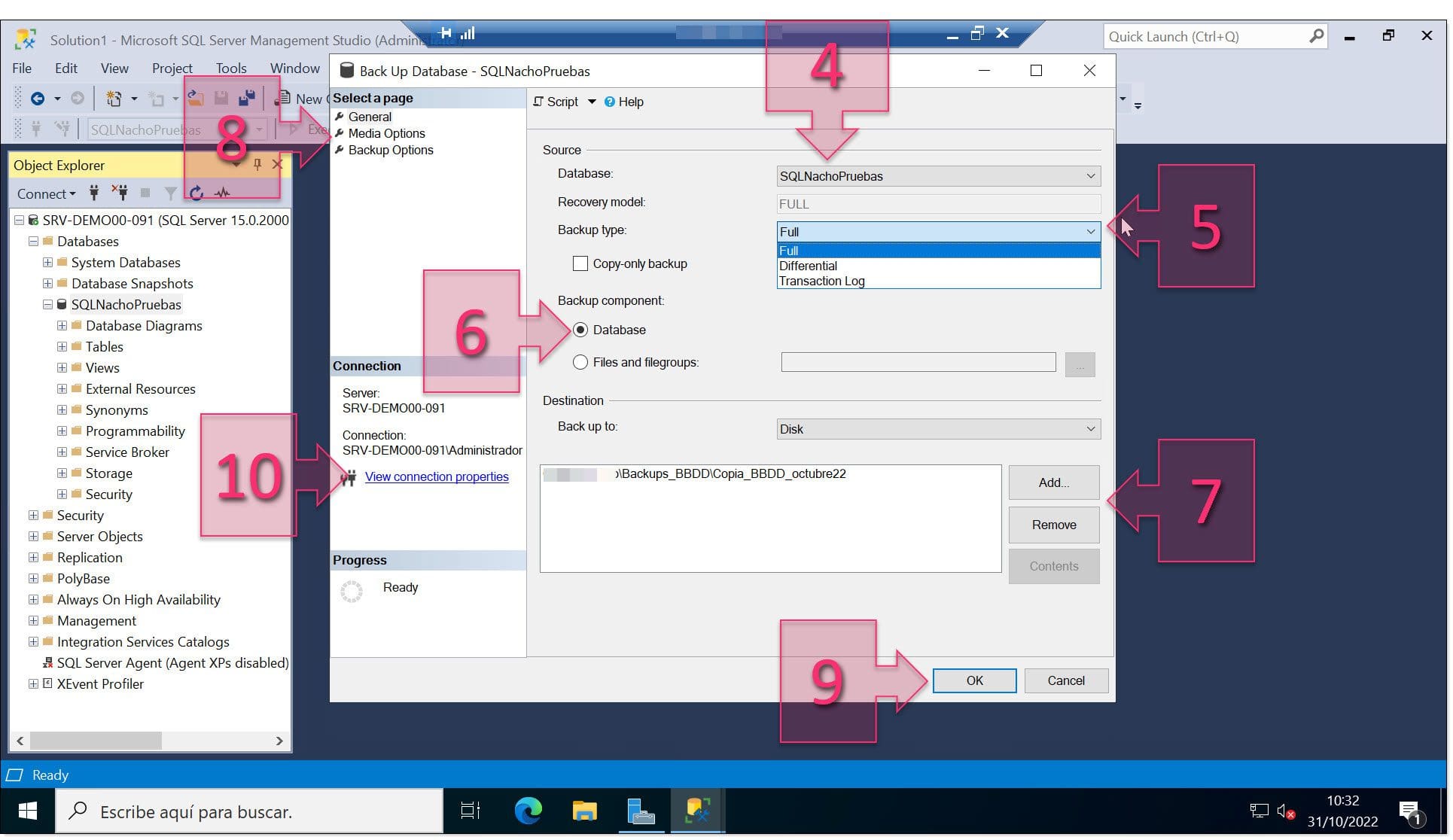Viewport: 1453px width, 840px height.
Task: Collapse the Databases tree node
Action: 33,242
